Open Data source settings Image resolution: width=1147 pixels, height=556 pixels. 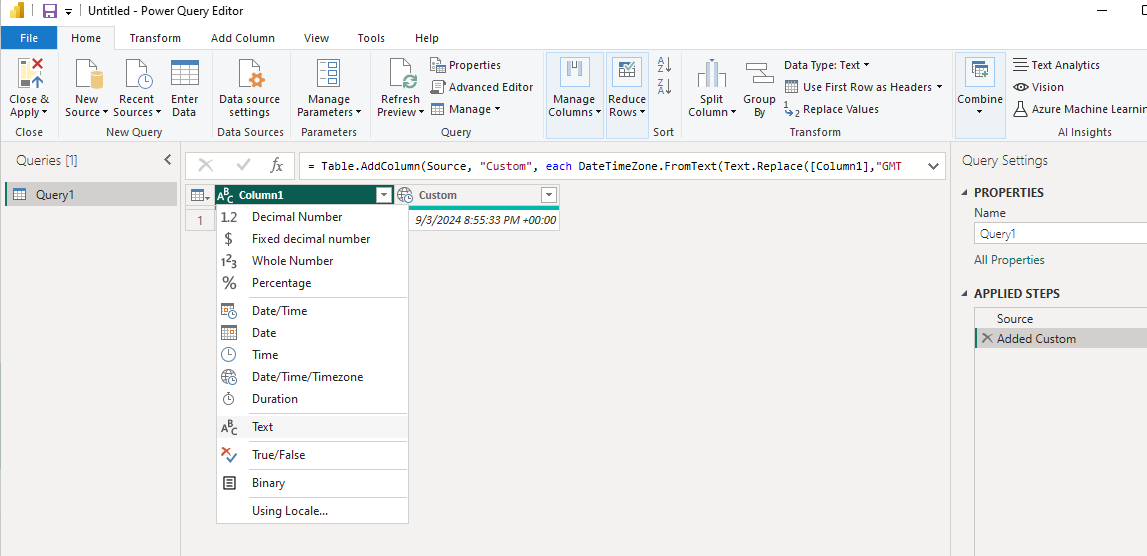coord(249,88)
